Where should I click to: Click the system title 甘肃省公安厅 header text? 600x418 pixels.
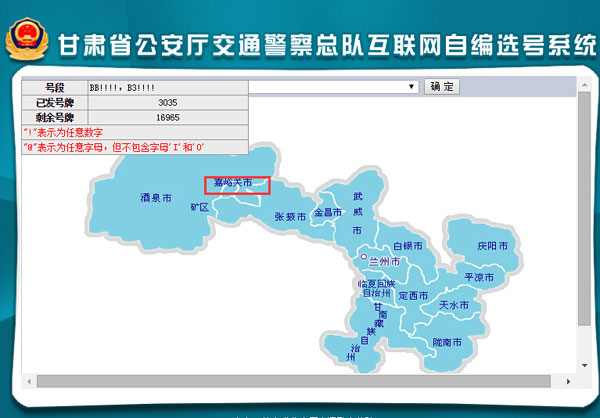[327, 45]
